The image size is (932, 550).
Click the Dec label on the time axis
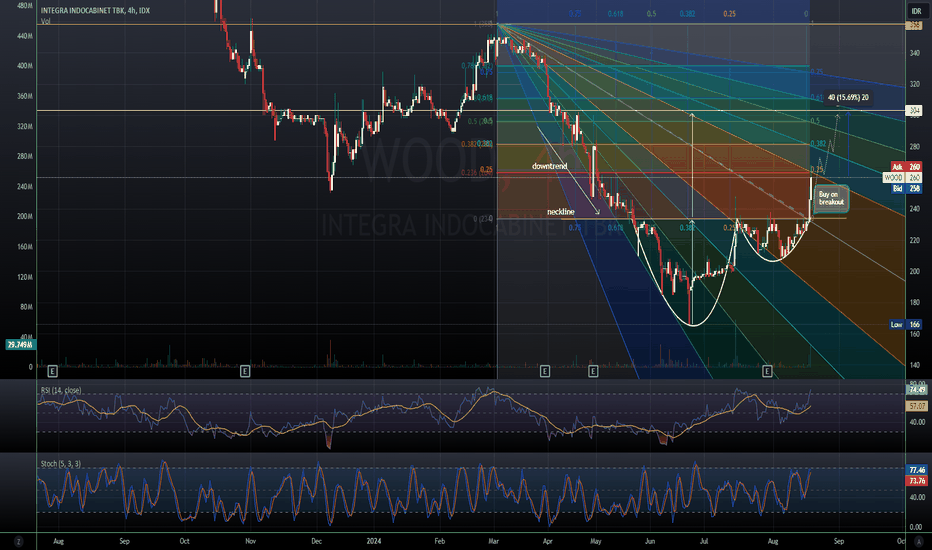(x=316, y=542)
